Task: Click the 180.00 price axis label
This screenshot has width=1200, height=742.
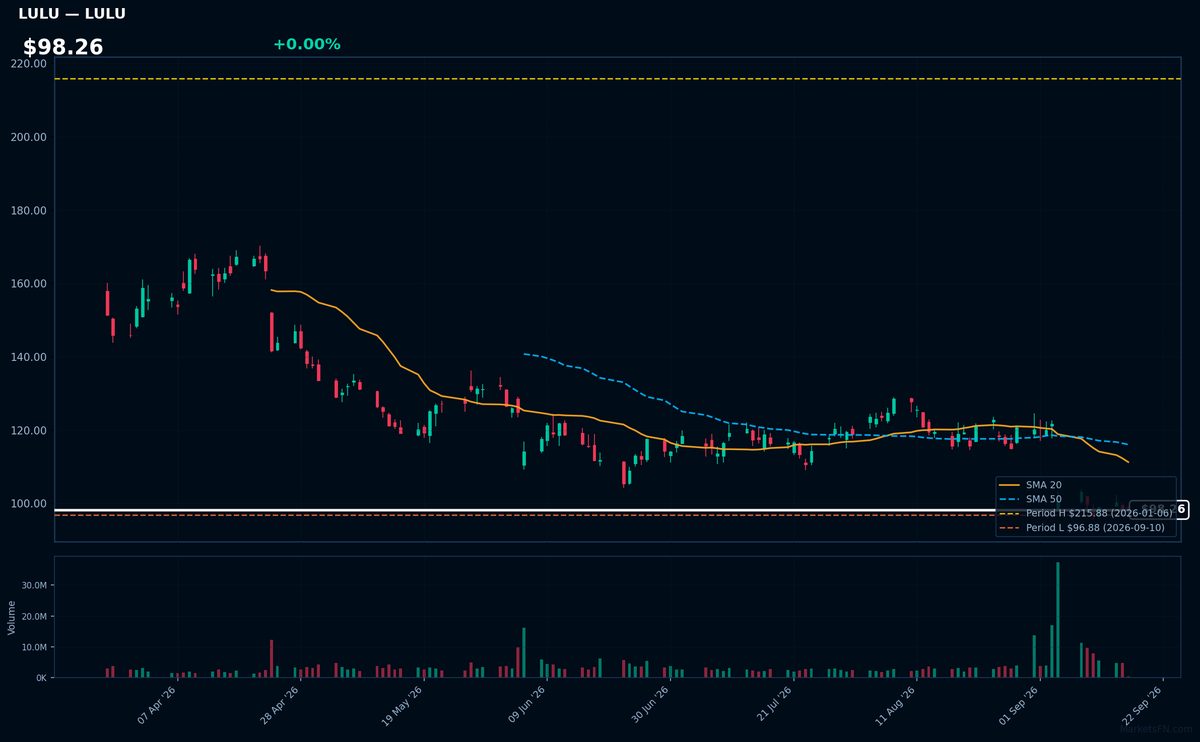Action: (x=29, y=210)
